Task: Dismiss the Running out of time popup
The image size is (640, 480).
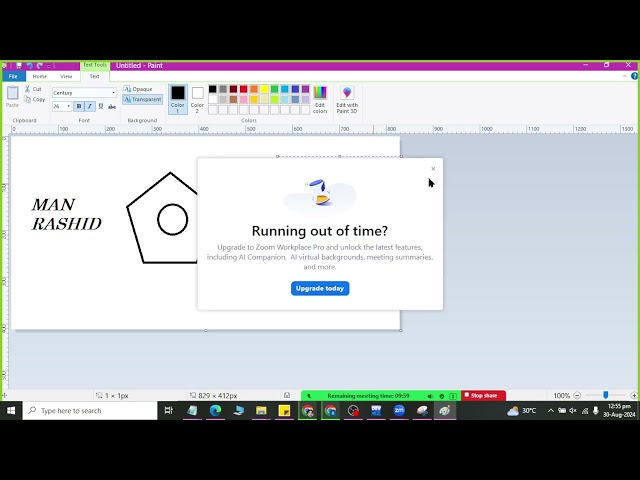Action: (x=433, y=168)
